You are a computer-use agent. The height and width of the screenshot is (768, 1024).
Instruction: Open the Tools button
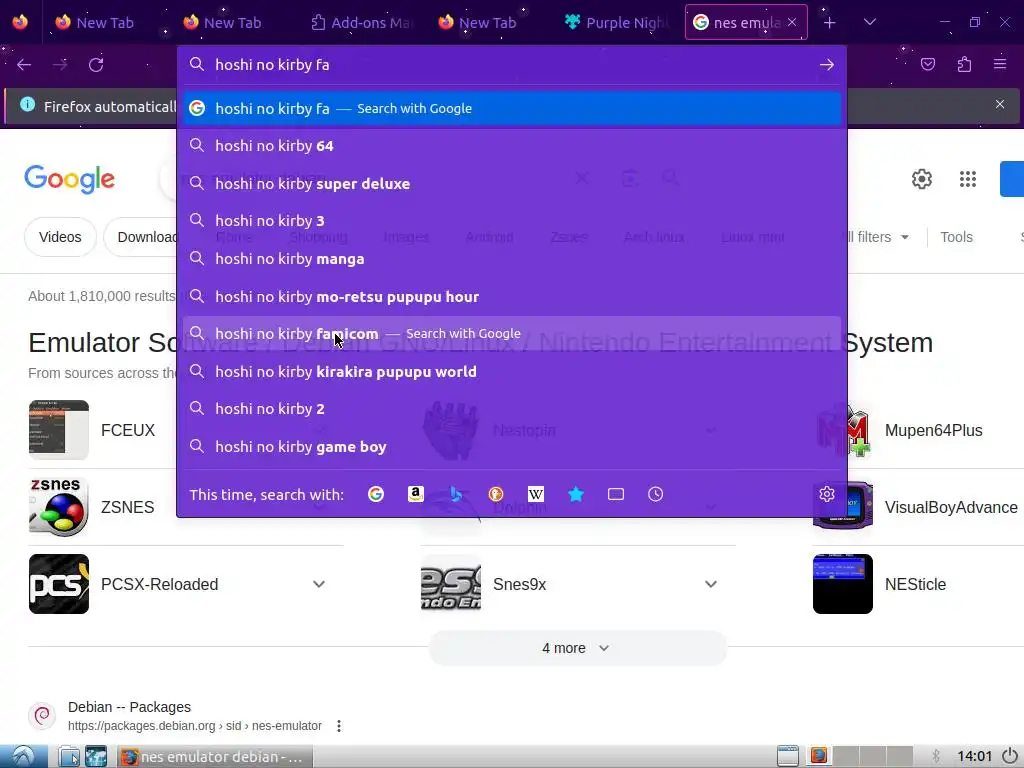pyautogui.click(x=956, y=237)
